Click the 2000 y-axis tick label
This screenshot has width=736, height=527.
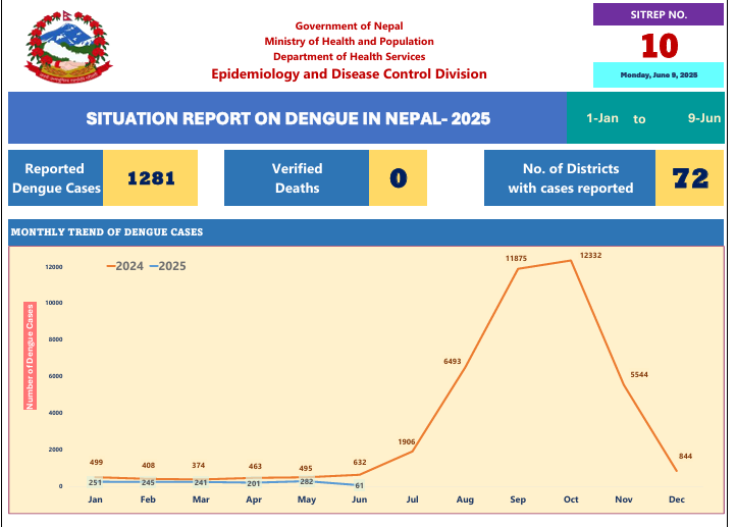tap(55, 450)
